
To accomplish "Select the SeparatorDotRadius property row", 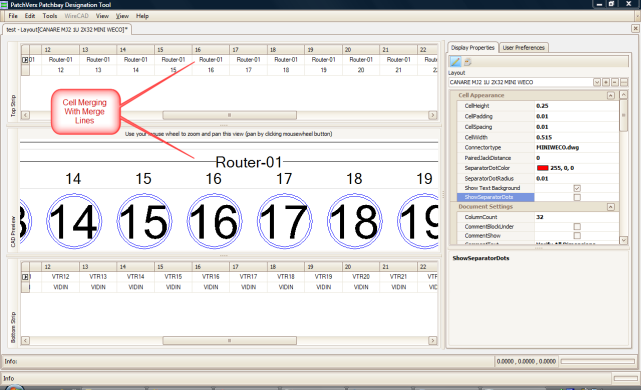I will point(538,179).
